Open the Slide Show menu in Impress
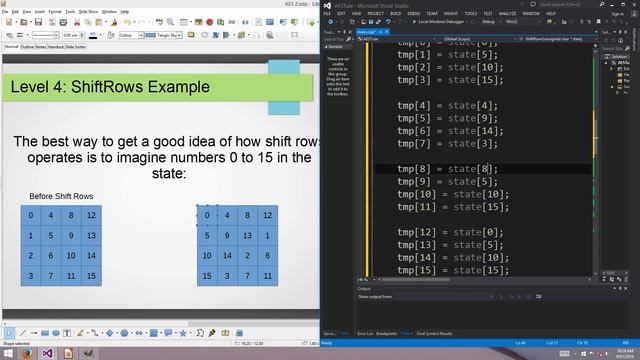This screenshot has width=640, height=360. point(88,11)
